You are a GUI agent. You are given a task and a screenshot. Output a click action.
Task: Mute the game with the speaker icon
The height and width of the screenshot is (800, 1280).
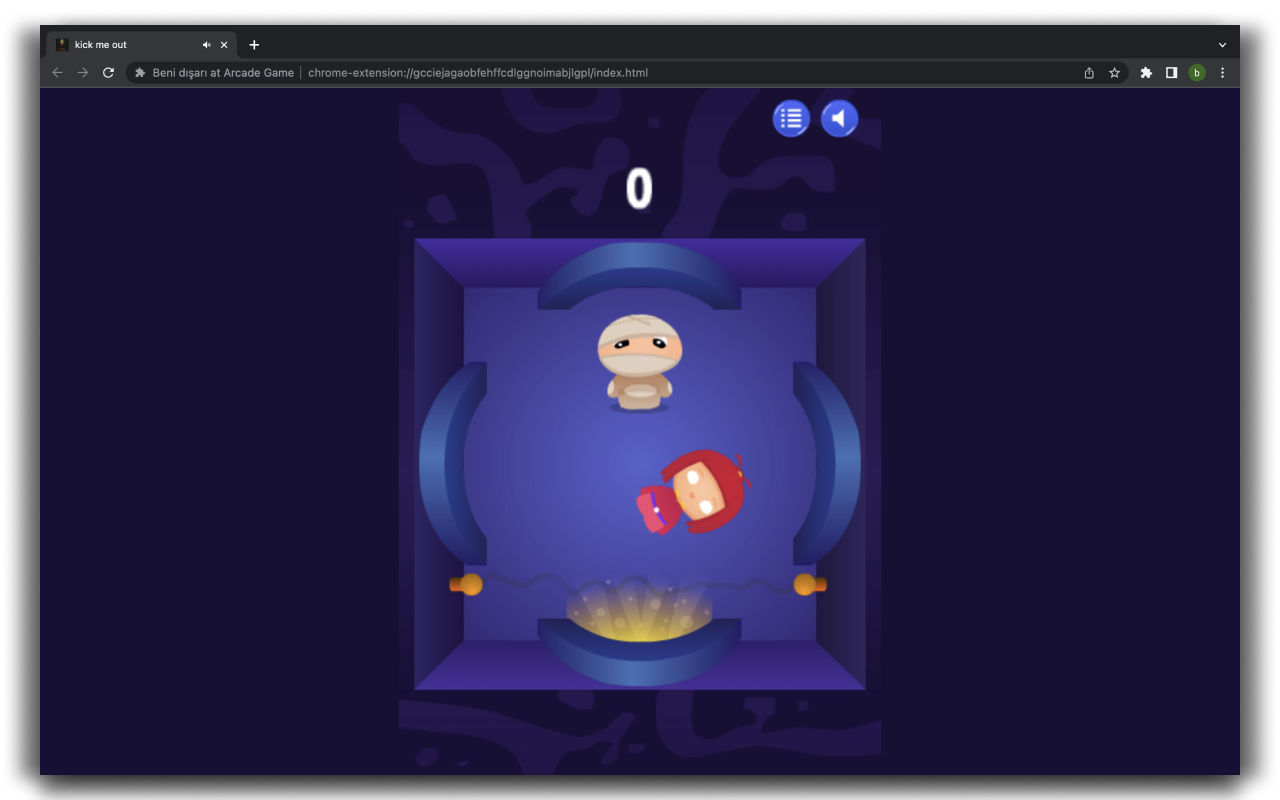[839, 118]
